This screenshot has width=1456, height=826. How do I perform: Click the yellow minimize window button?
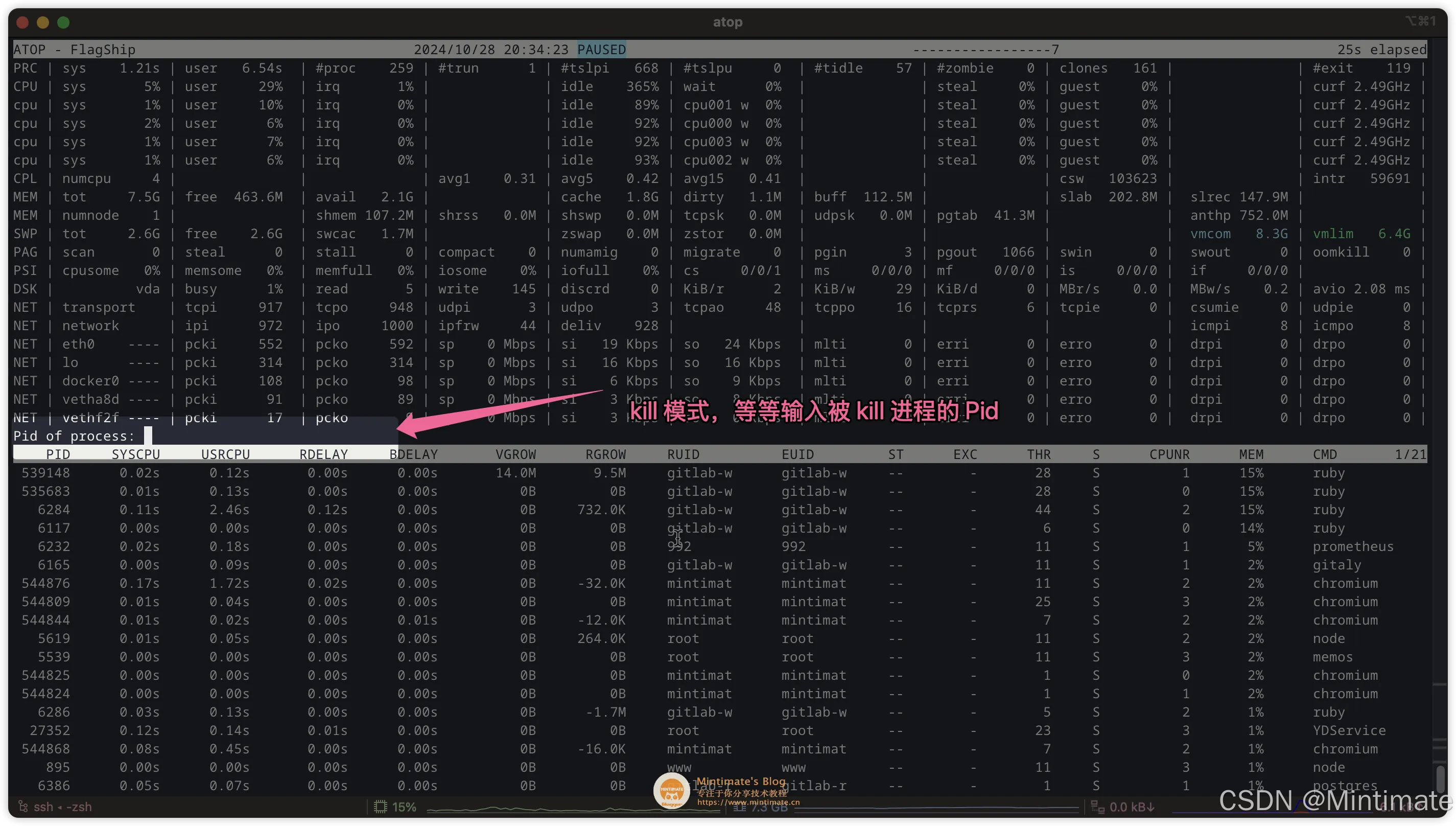[42, 22]
